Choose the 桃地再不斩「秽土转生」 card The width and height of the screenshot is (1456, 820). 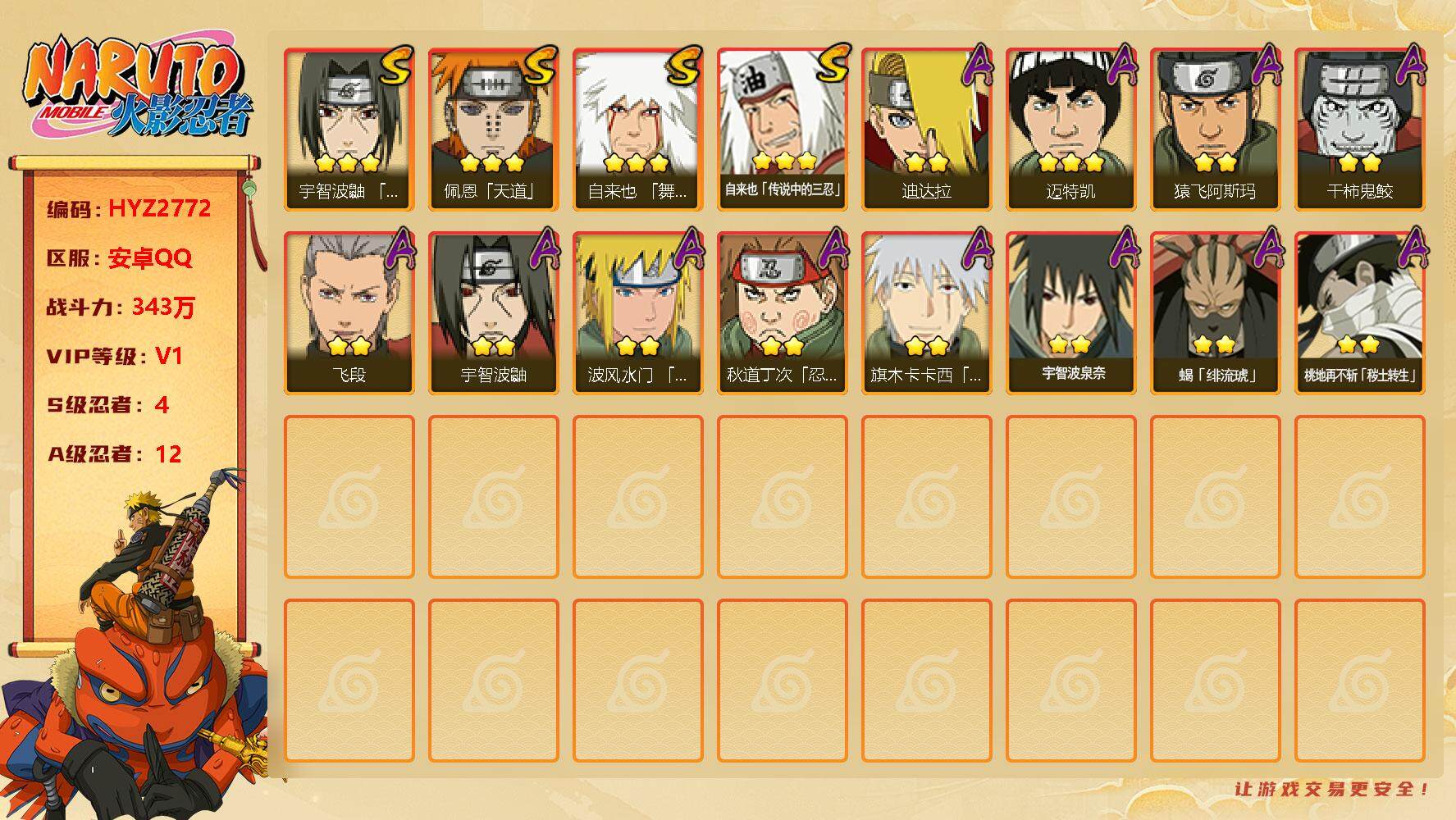1359,313
